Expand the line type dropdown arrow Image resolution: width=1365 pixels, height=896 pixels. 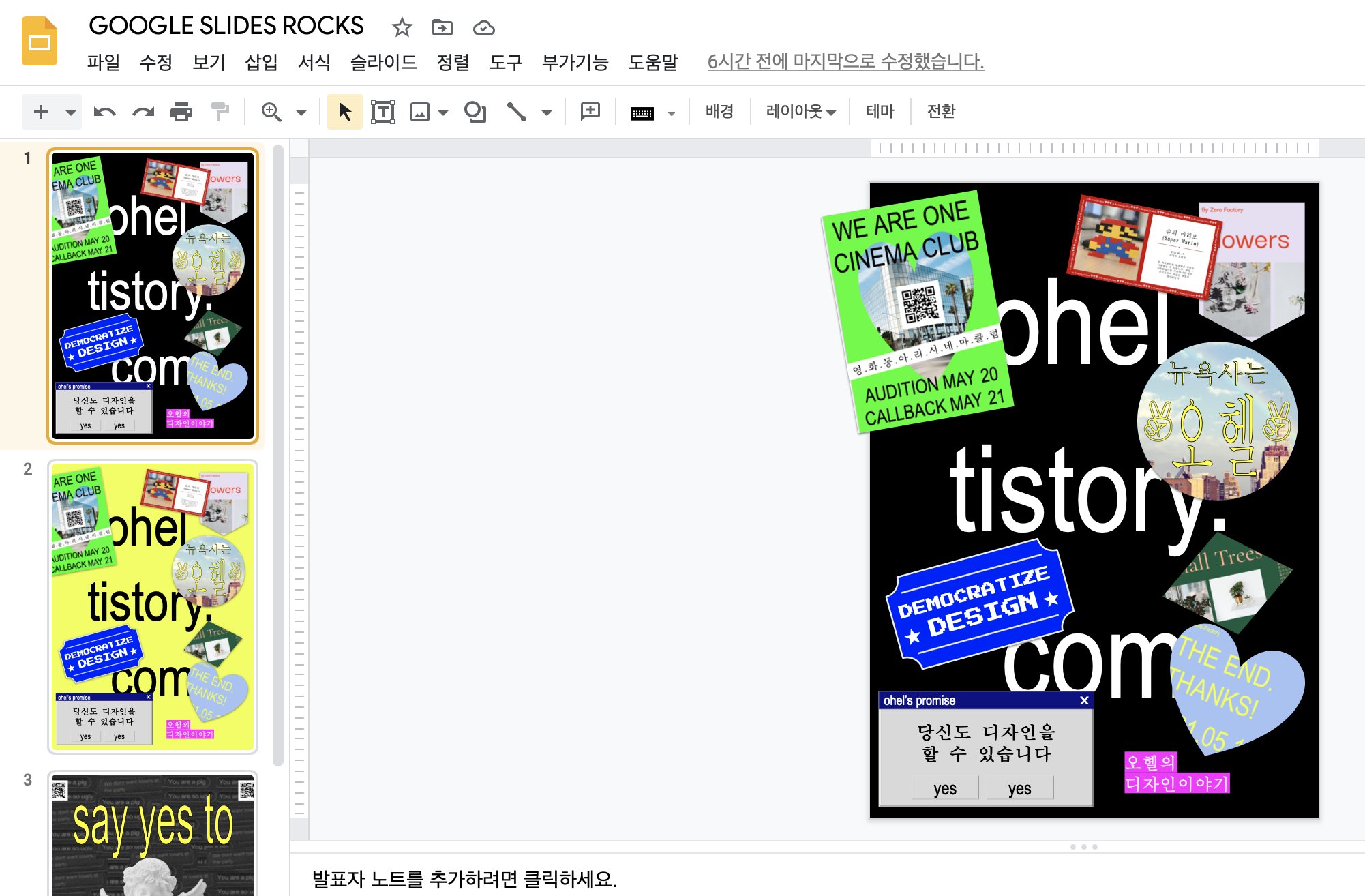[x=547, y=113]
